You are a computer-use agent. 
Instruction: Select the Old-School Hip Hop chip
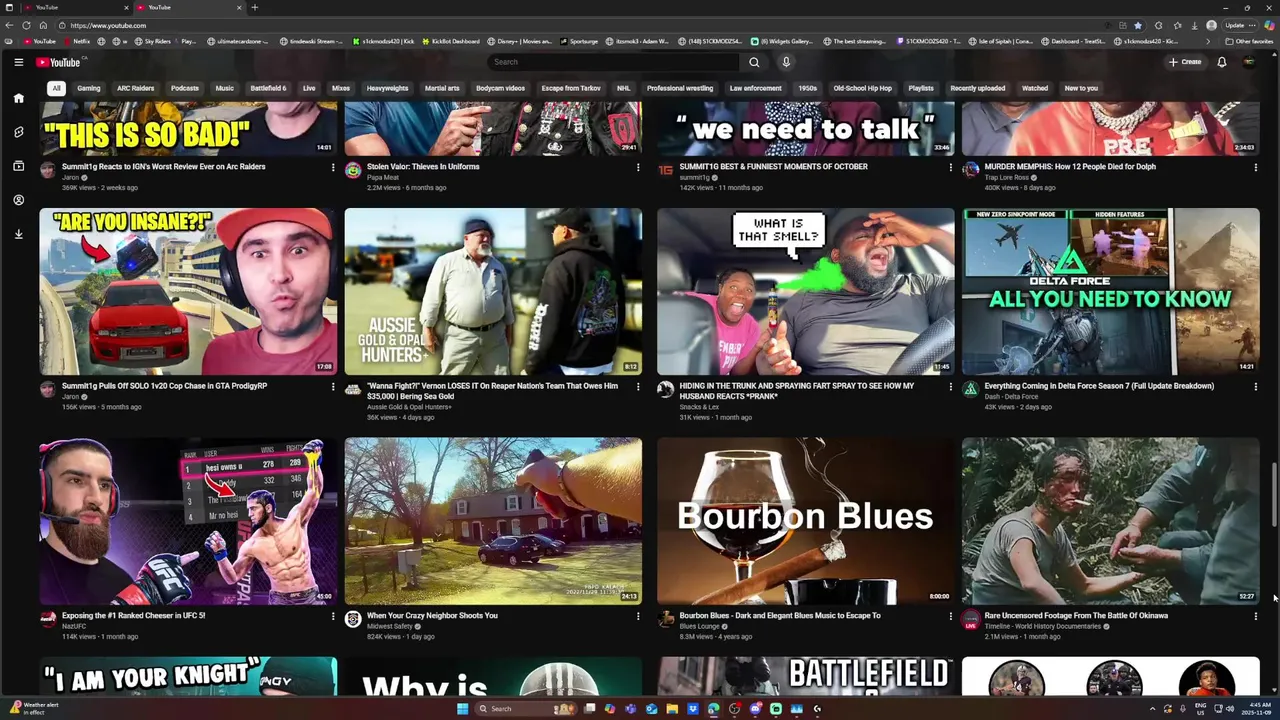click(862, 88)
